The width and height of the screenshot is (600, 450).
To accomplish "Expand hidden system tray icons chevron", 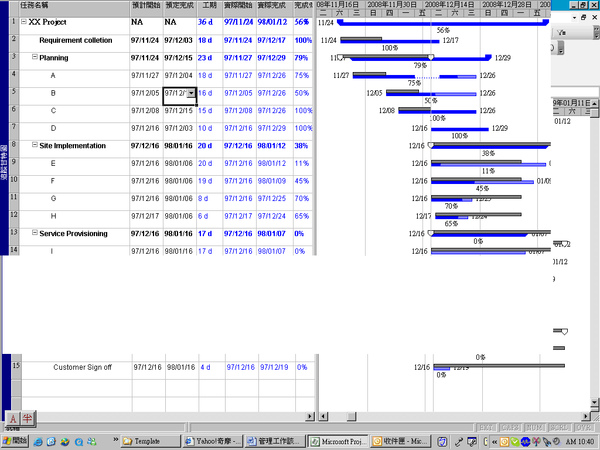I will coord(494,442).
